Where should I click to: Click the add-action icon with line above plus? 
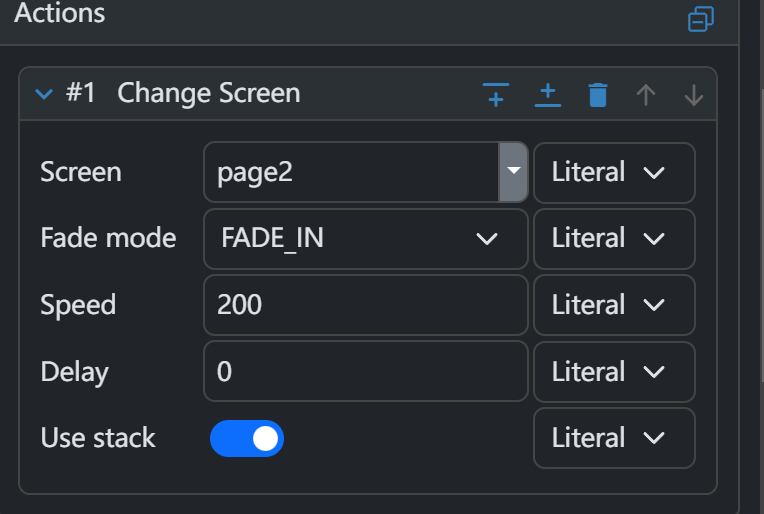click(x=496, y=95)
